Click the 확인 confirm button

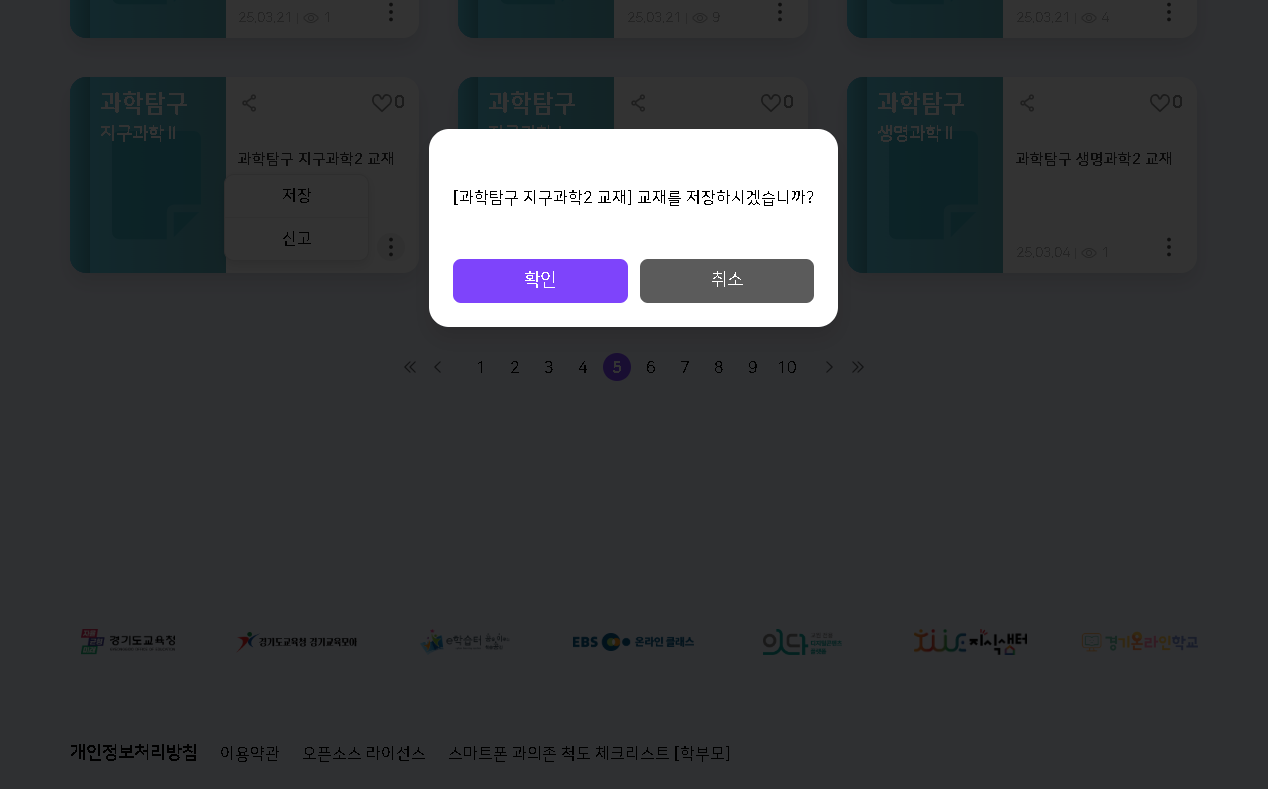540,281
